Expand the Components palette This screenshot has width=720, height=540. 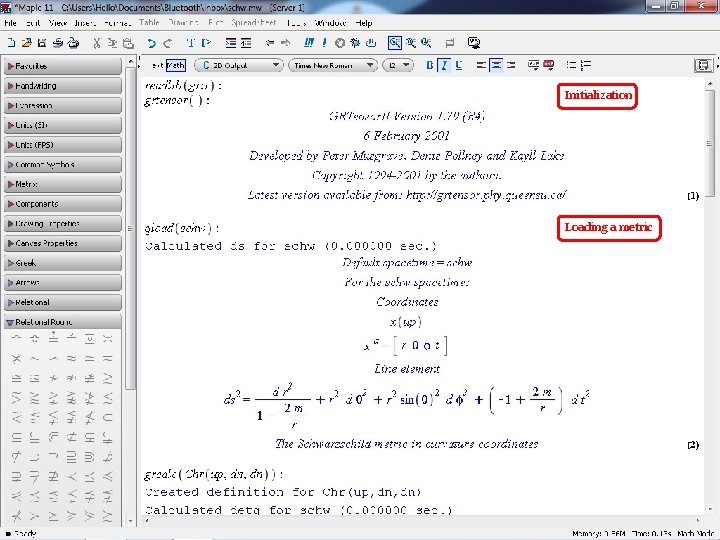[x=63, y=204]
